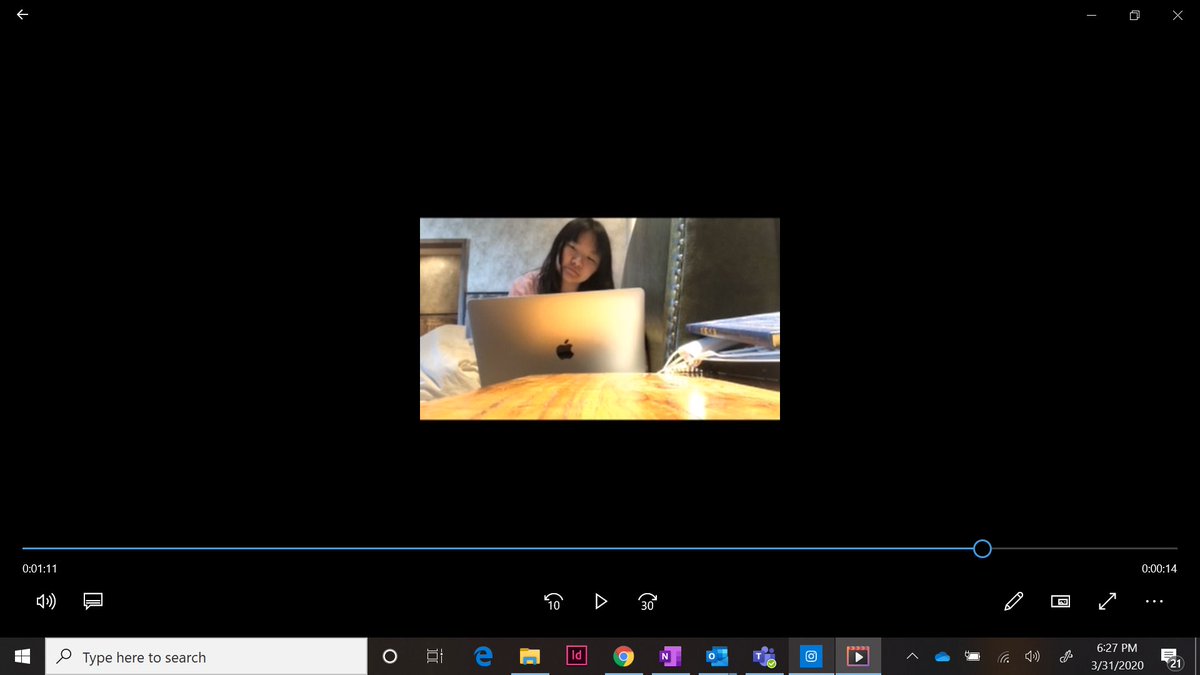Open subtitles and audio menu
This screenshot has width=1200, height=675.
[93, 601]
